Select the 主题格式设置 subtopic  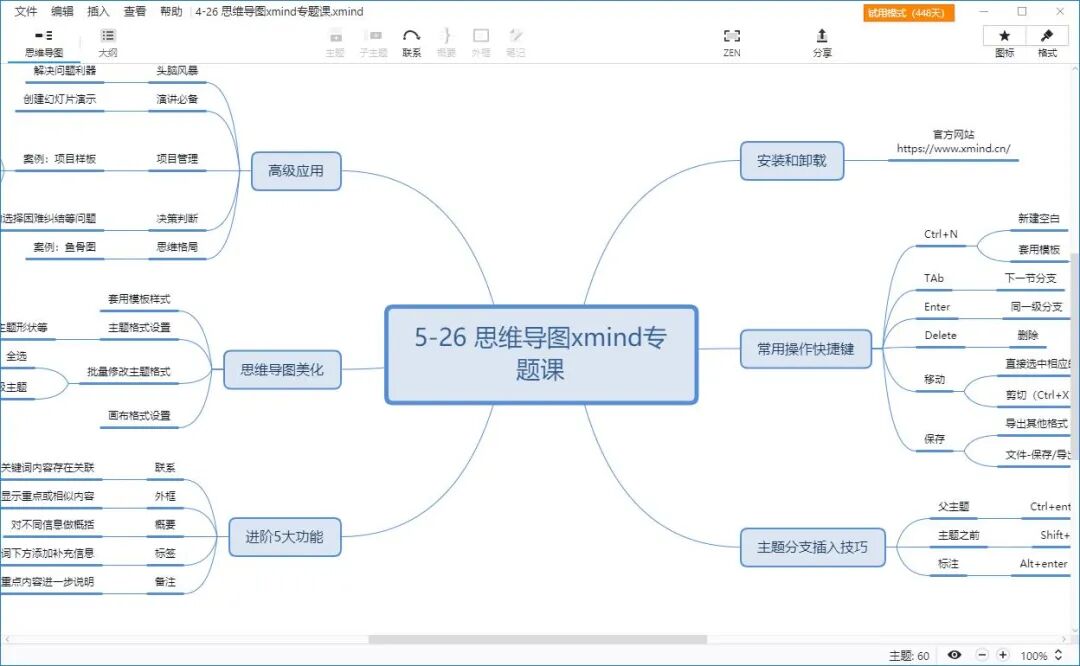pyautogui.click(x=139, y=327)
